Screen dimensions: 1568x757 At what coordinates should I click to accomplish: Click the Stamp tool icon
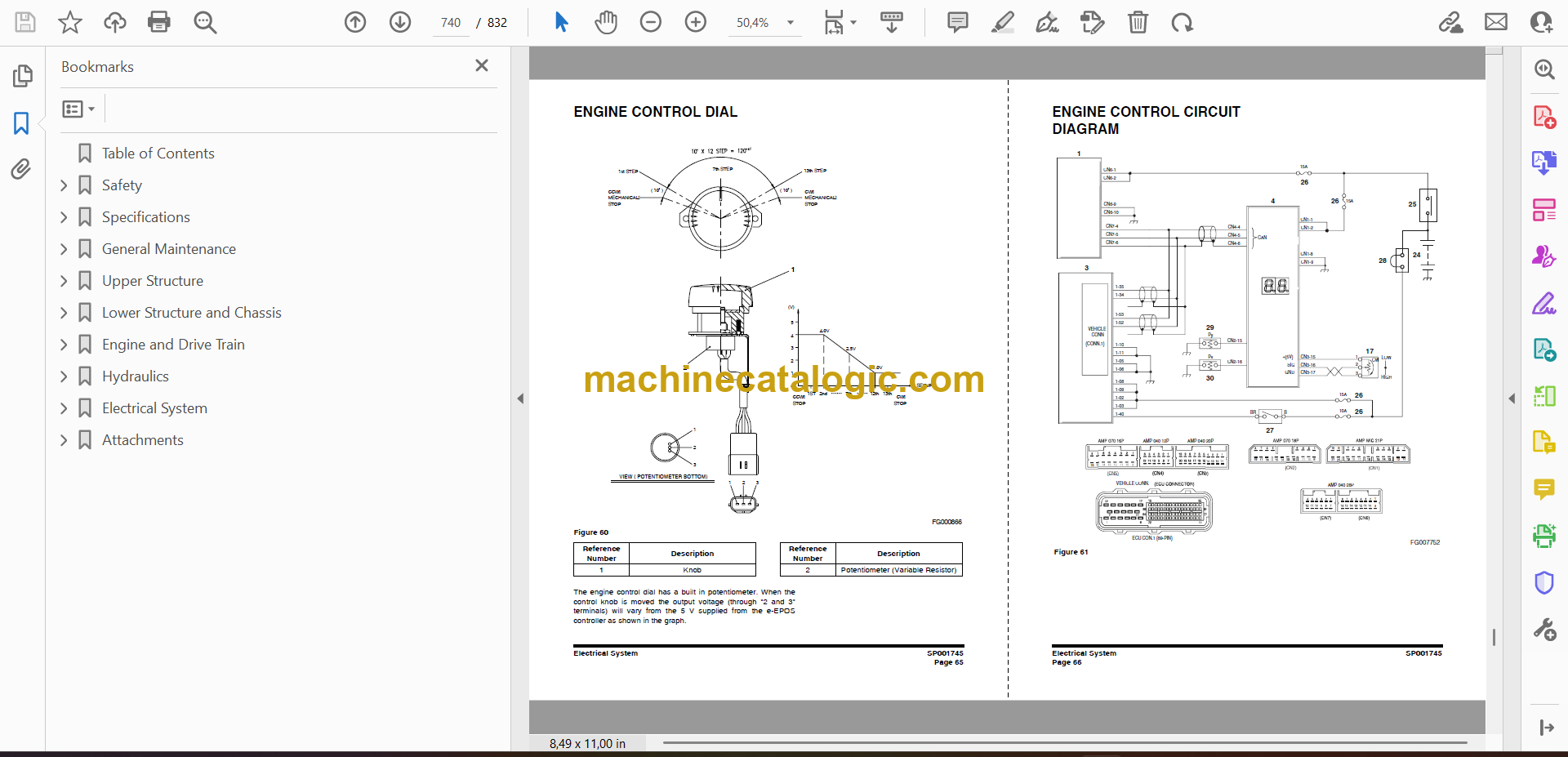(1093, 22)
